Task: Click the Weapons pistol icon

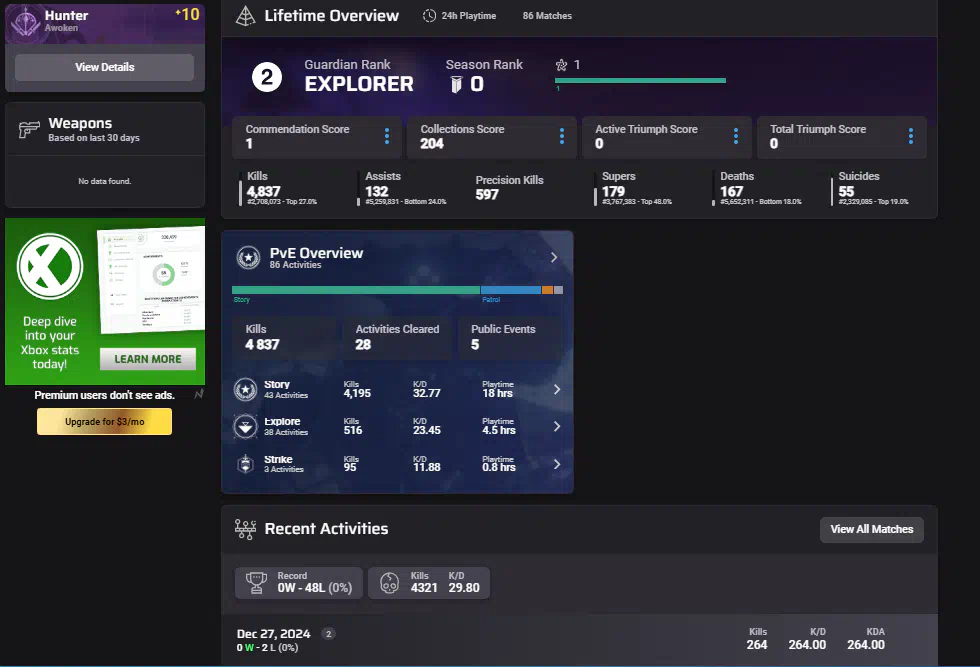Action: coord(30,130)
